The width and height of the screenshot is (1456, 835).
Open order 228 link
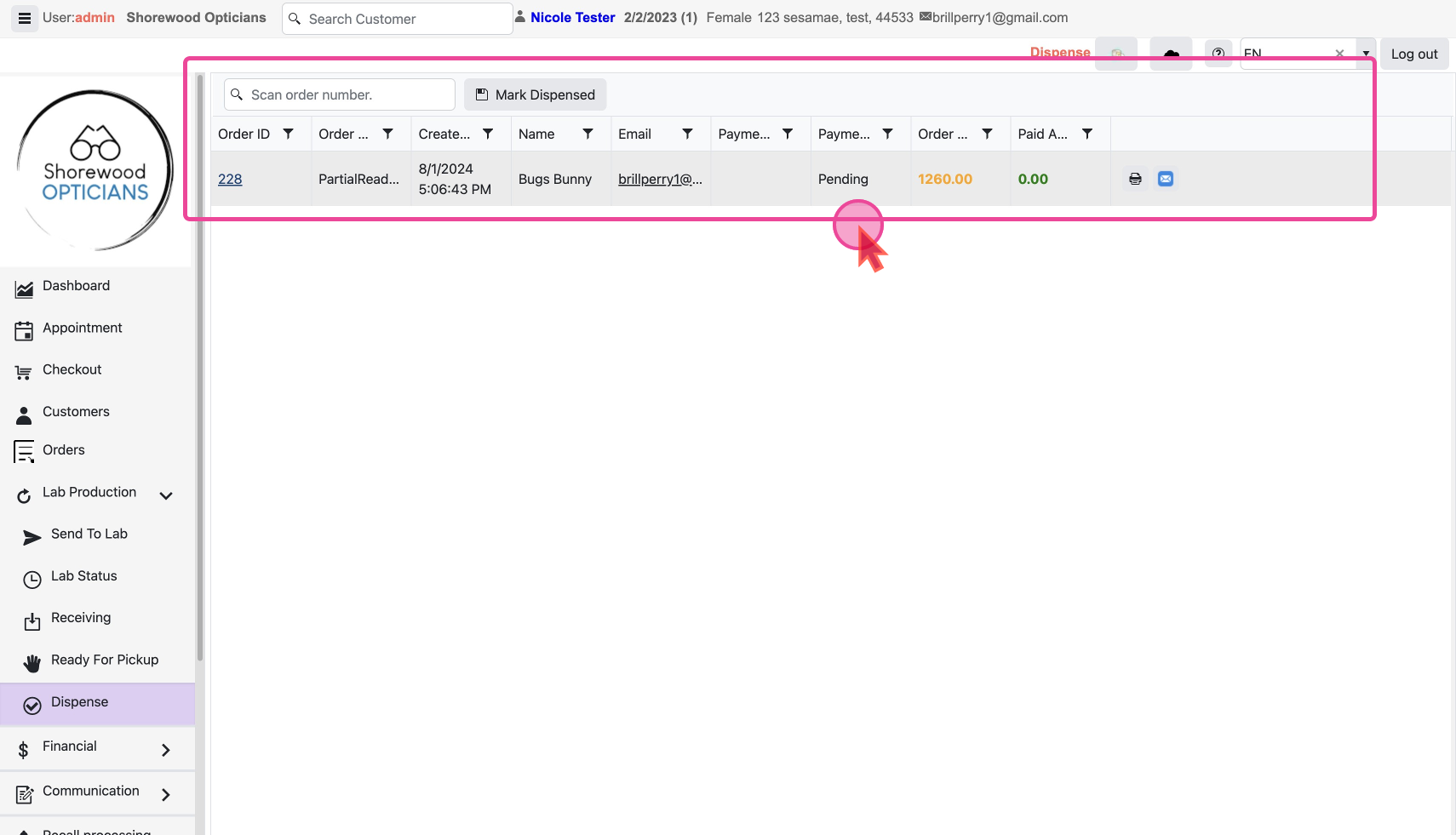point(230,179)
